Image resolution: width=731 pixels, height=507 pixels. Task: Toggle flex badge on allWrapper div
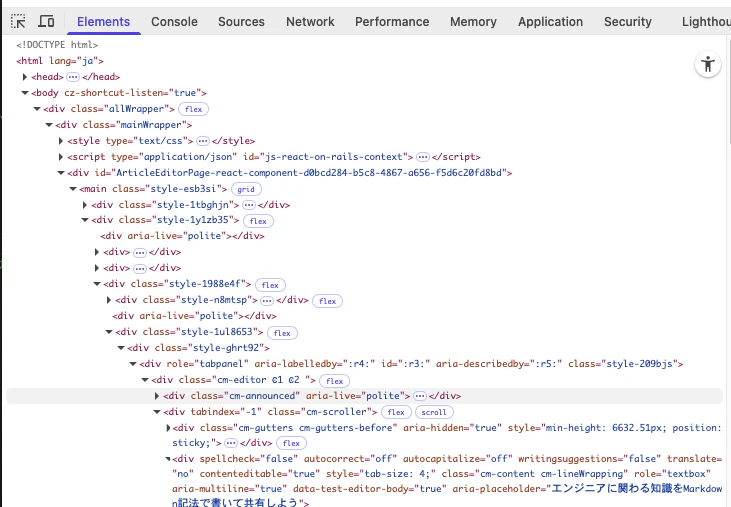(x=193, y=109)
